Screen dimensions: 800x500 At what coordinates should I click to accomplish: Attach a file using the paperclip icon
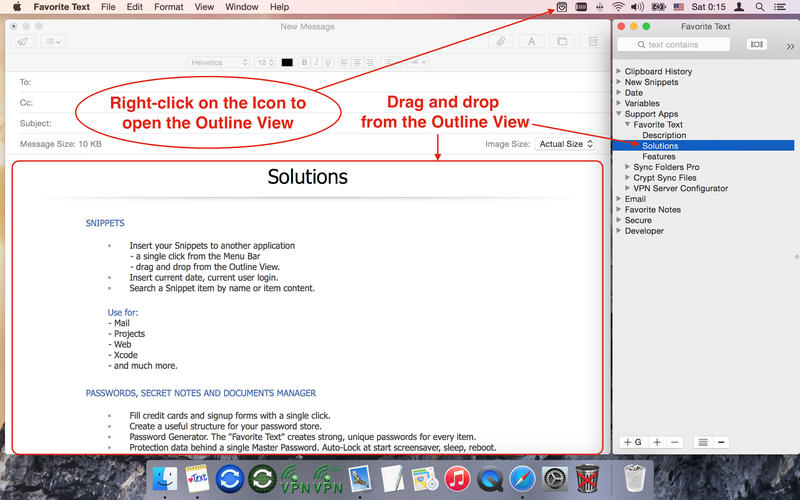click(501, 42)
